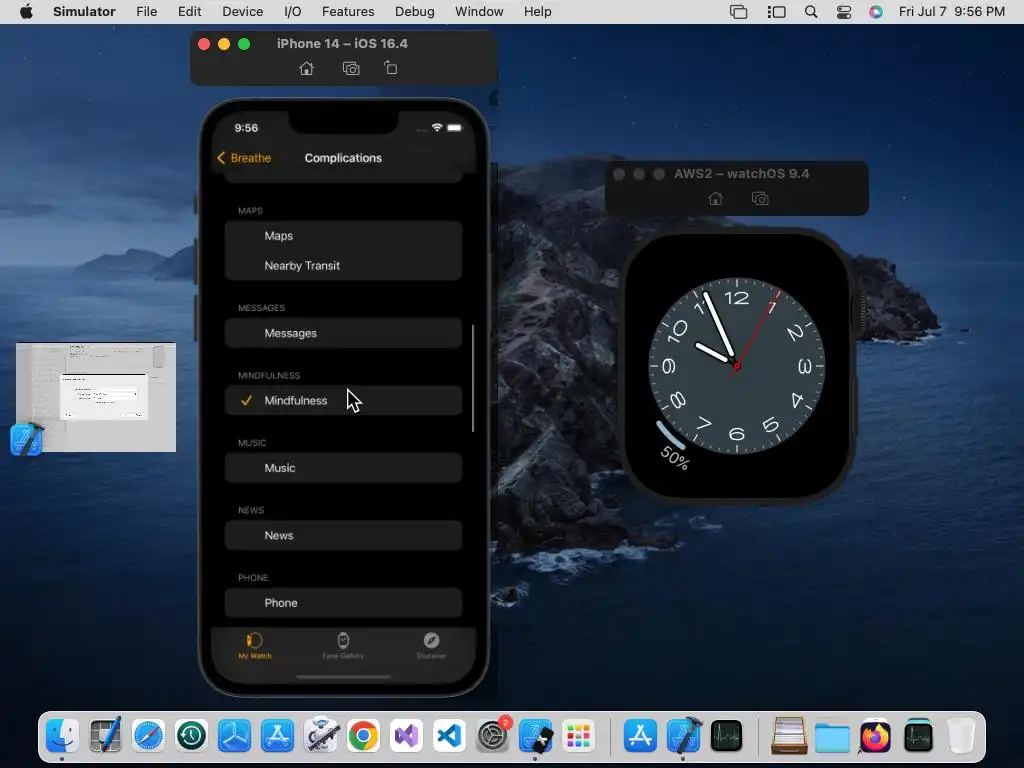Open the drawer stack icon in the Dock
The height and width of the screenshot is (768, 1024).
789,736
